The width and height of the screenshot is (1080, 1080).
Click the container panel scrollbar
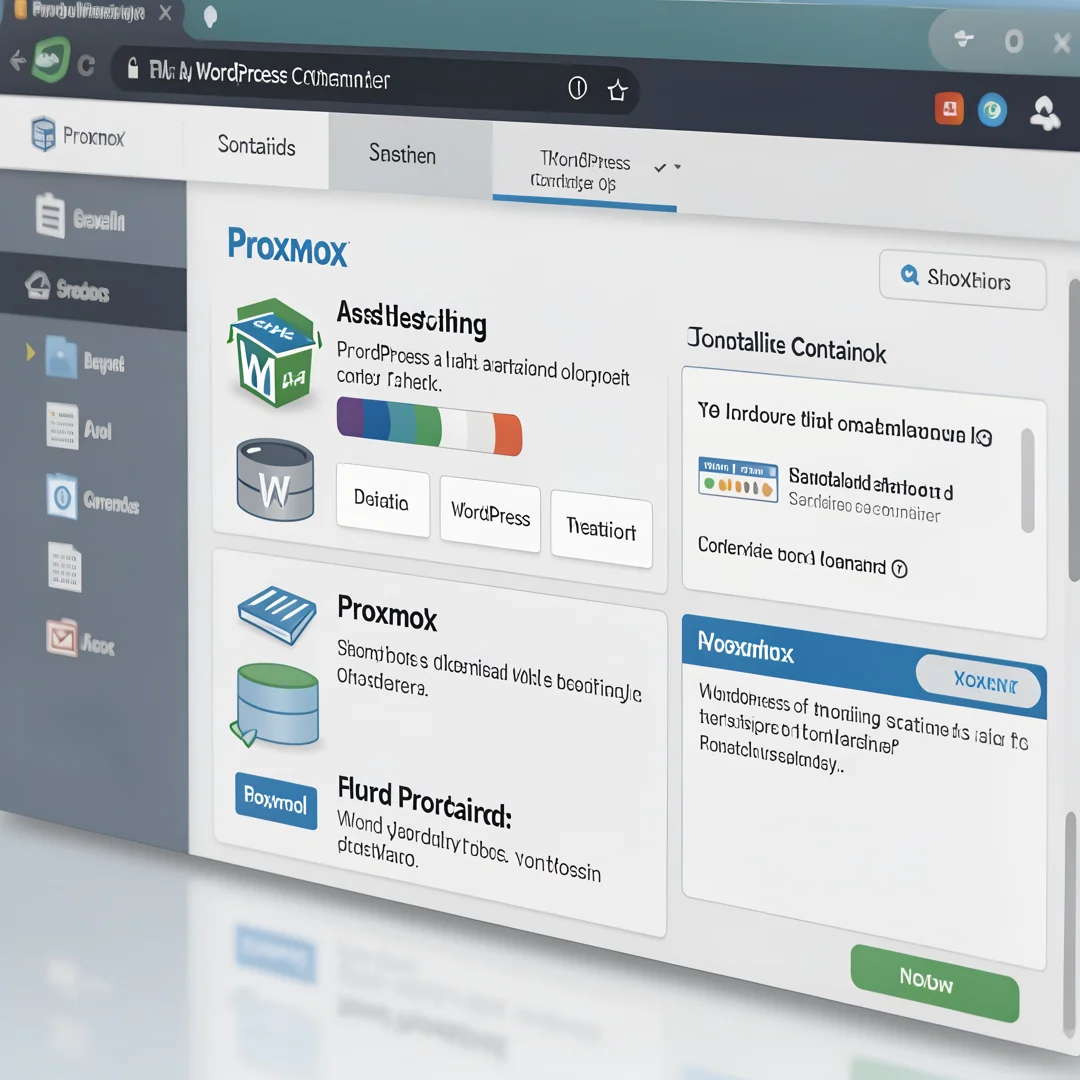point(1027,480)
